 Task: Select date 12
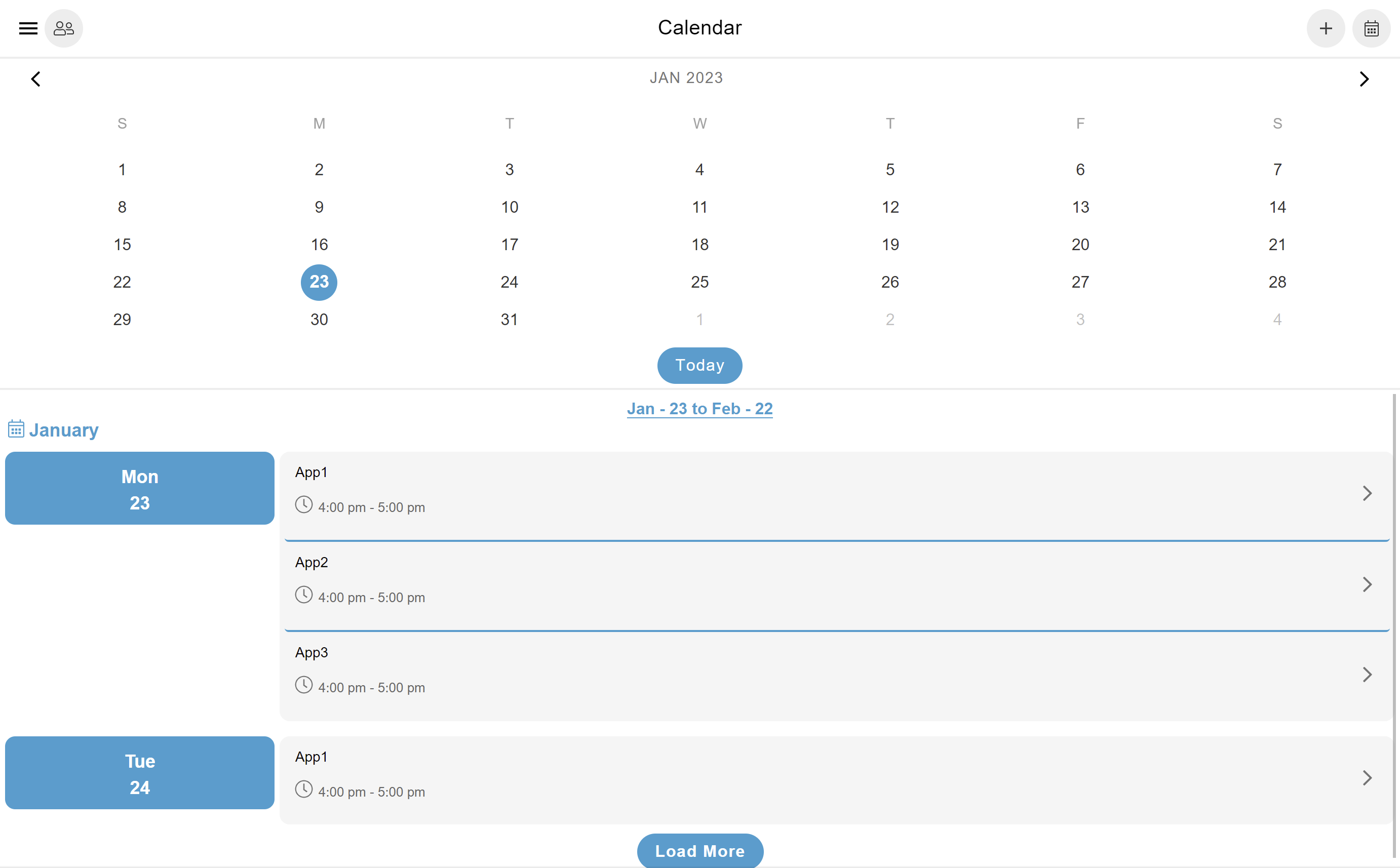pyautogui.click(x=890, y=207)
